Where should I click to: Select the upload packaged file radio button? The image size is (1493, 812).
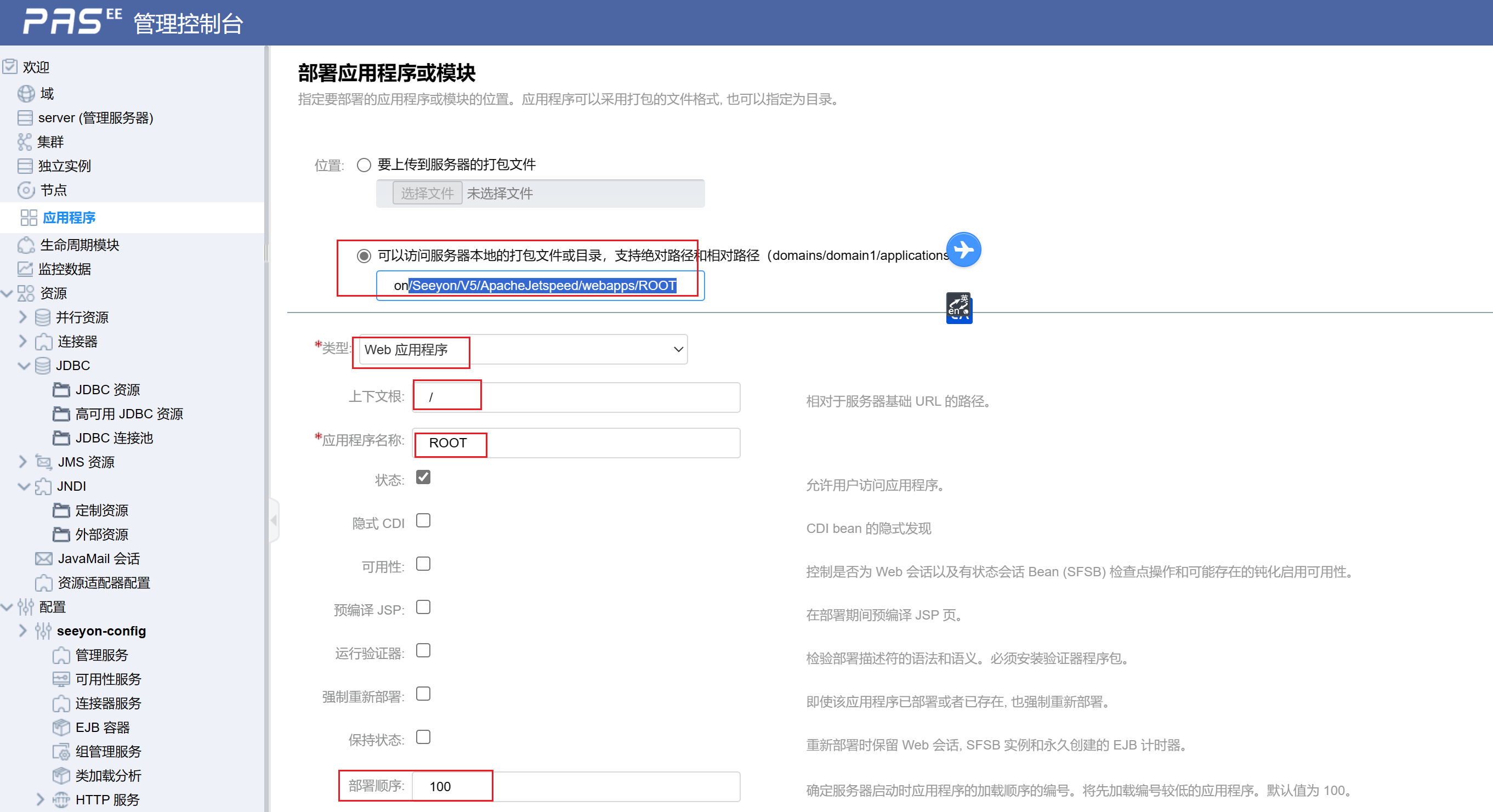(364, 165)
